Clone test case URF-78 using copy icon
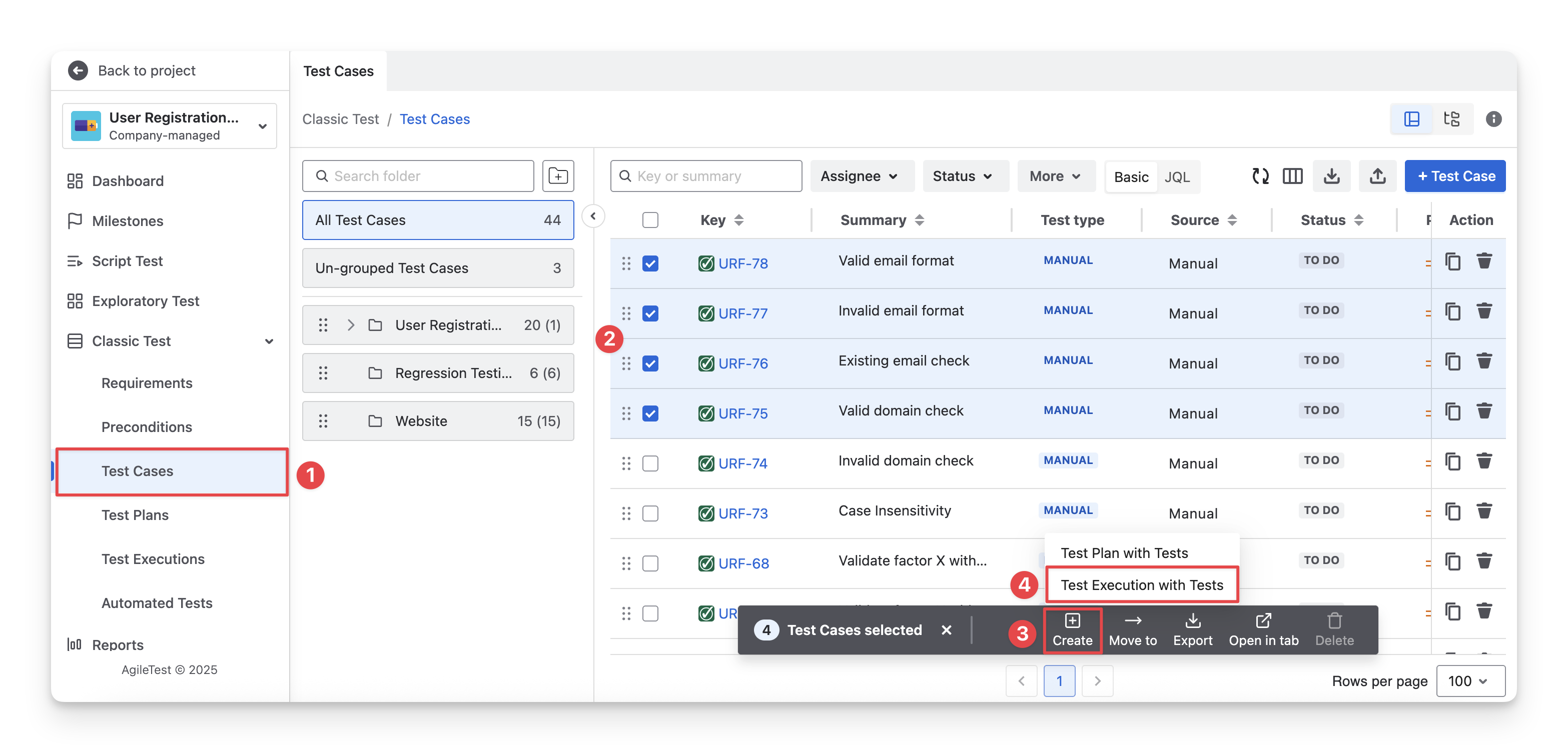The image size is (1568, 753). (1452, 262)
